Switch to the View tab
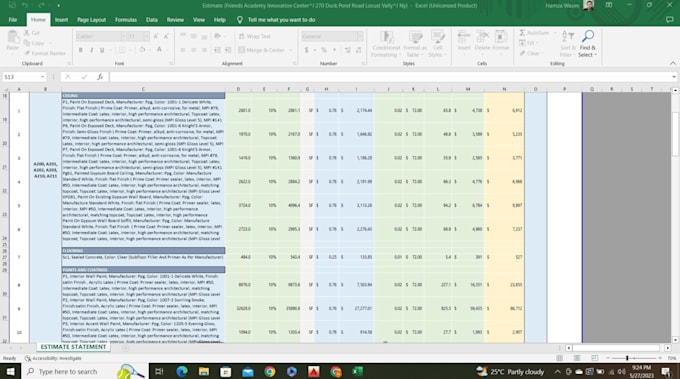Screen dimensions: 680x379 click(199, 20)
